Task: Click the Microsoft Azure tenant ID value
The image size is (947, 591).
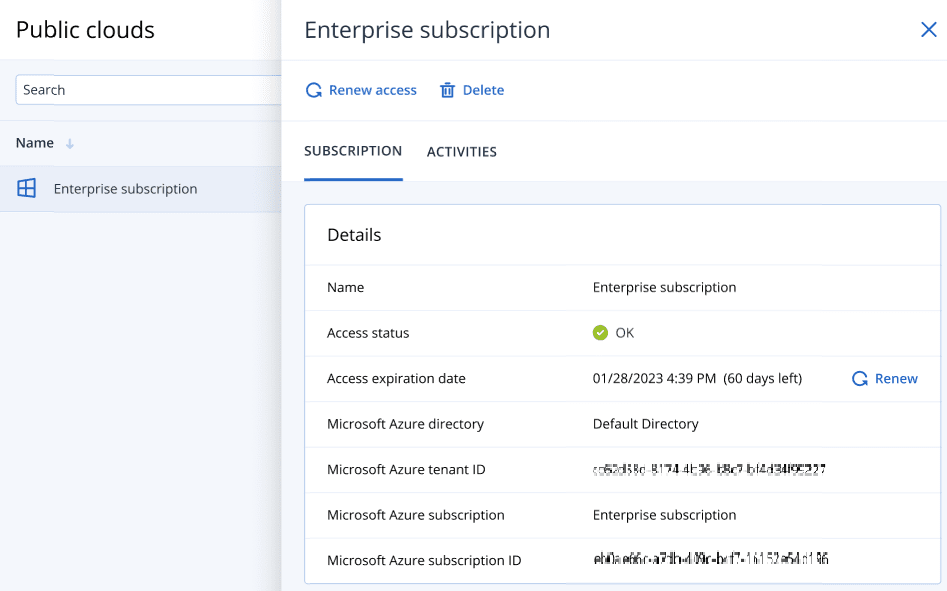Action: click(709, 469)
